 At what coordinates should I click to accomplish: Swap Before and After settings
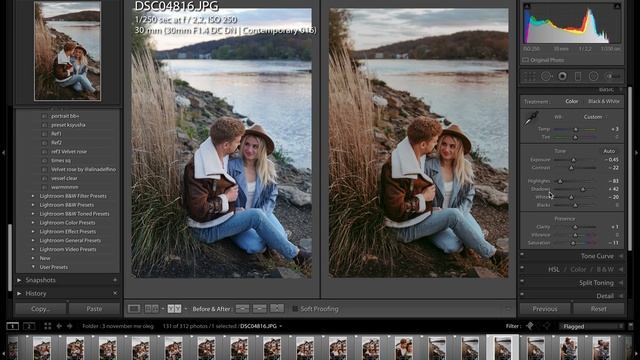tap(277, 309)
